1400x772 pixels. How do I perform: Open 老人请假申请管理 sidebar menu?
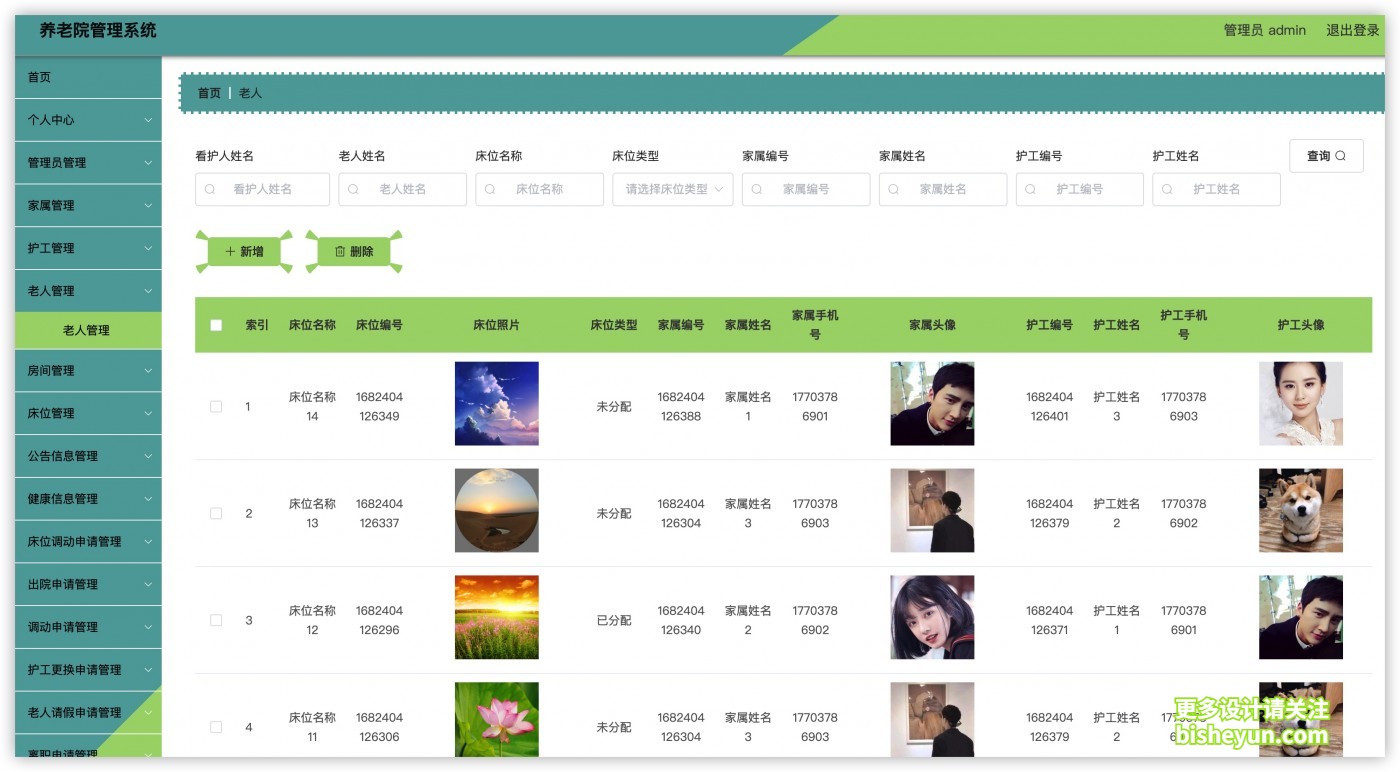pos(88,713)
